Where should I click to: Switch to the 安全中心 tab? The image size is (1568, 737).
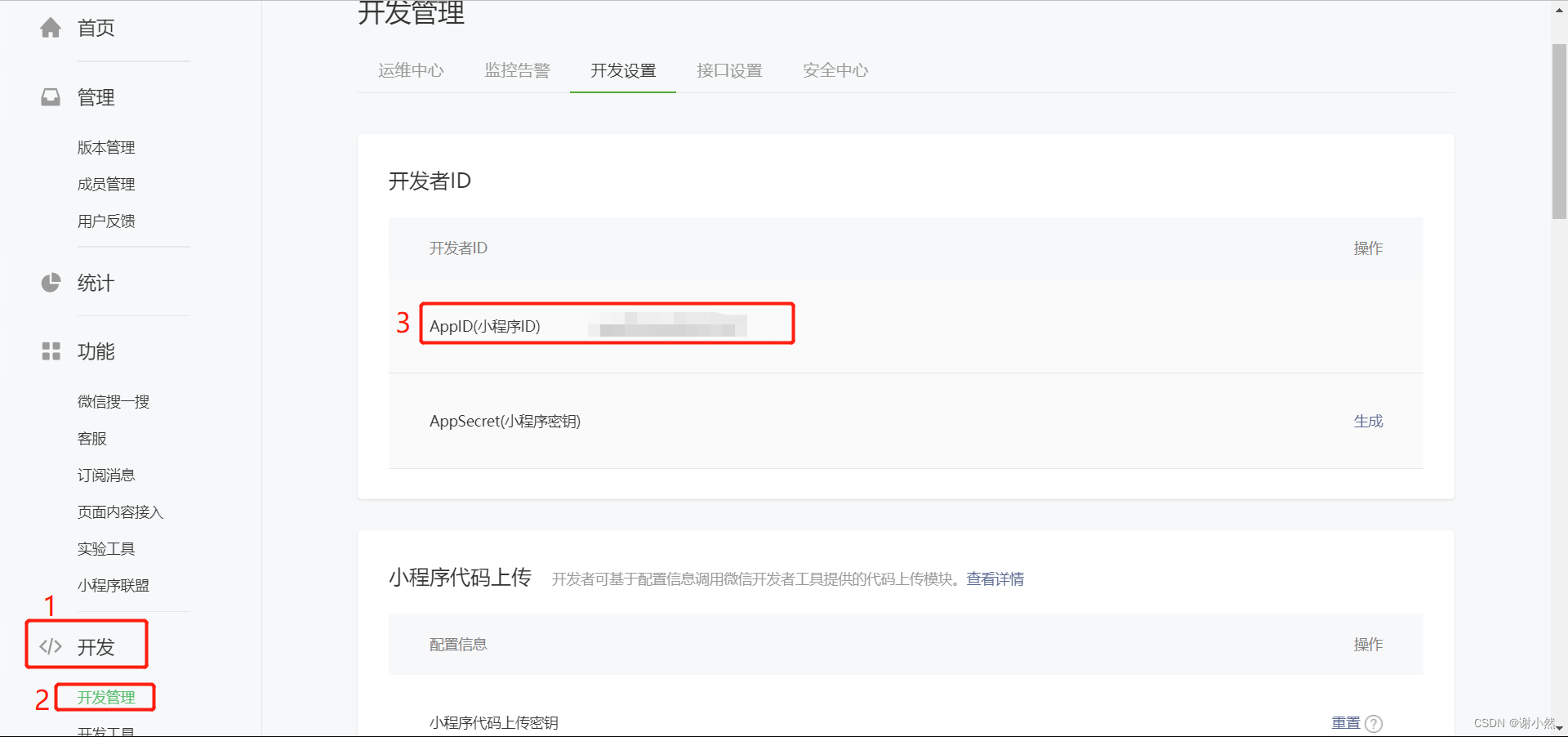(x=835, y=70)
